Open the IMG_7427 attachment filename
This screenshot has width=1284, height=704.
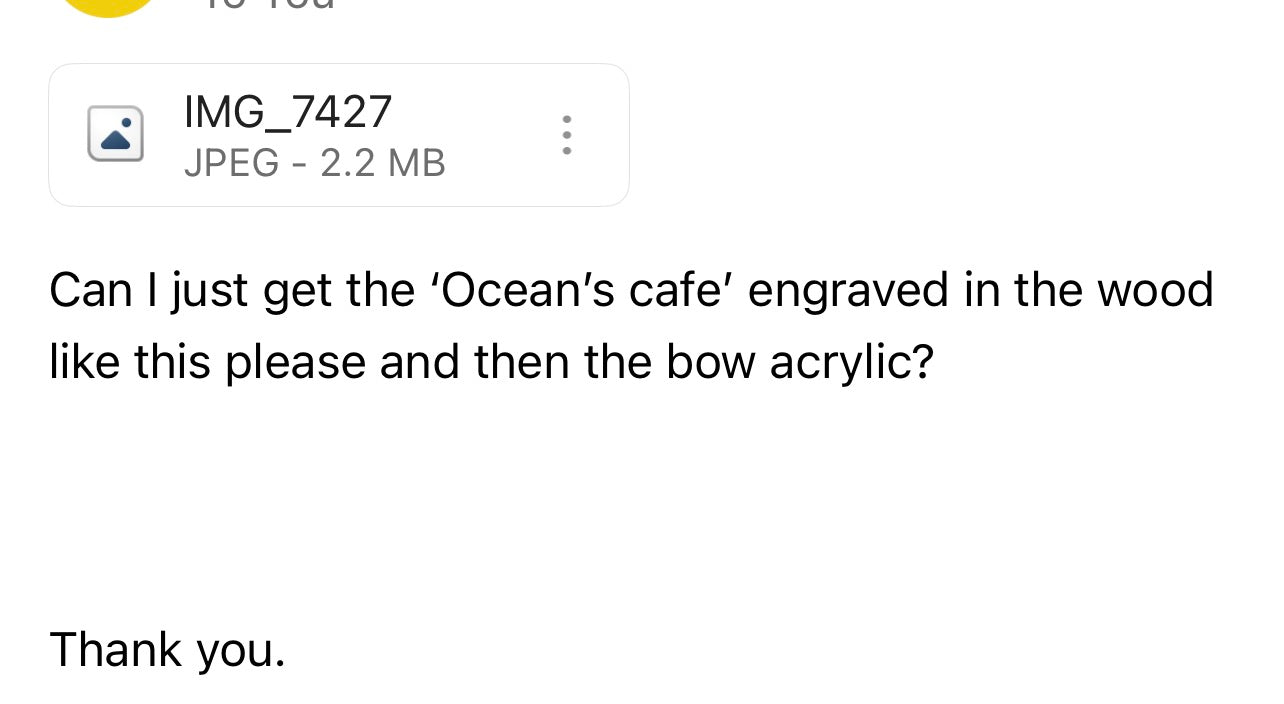tap(288, 111)
